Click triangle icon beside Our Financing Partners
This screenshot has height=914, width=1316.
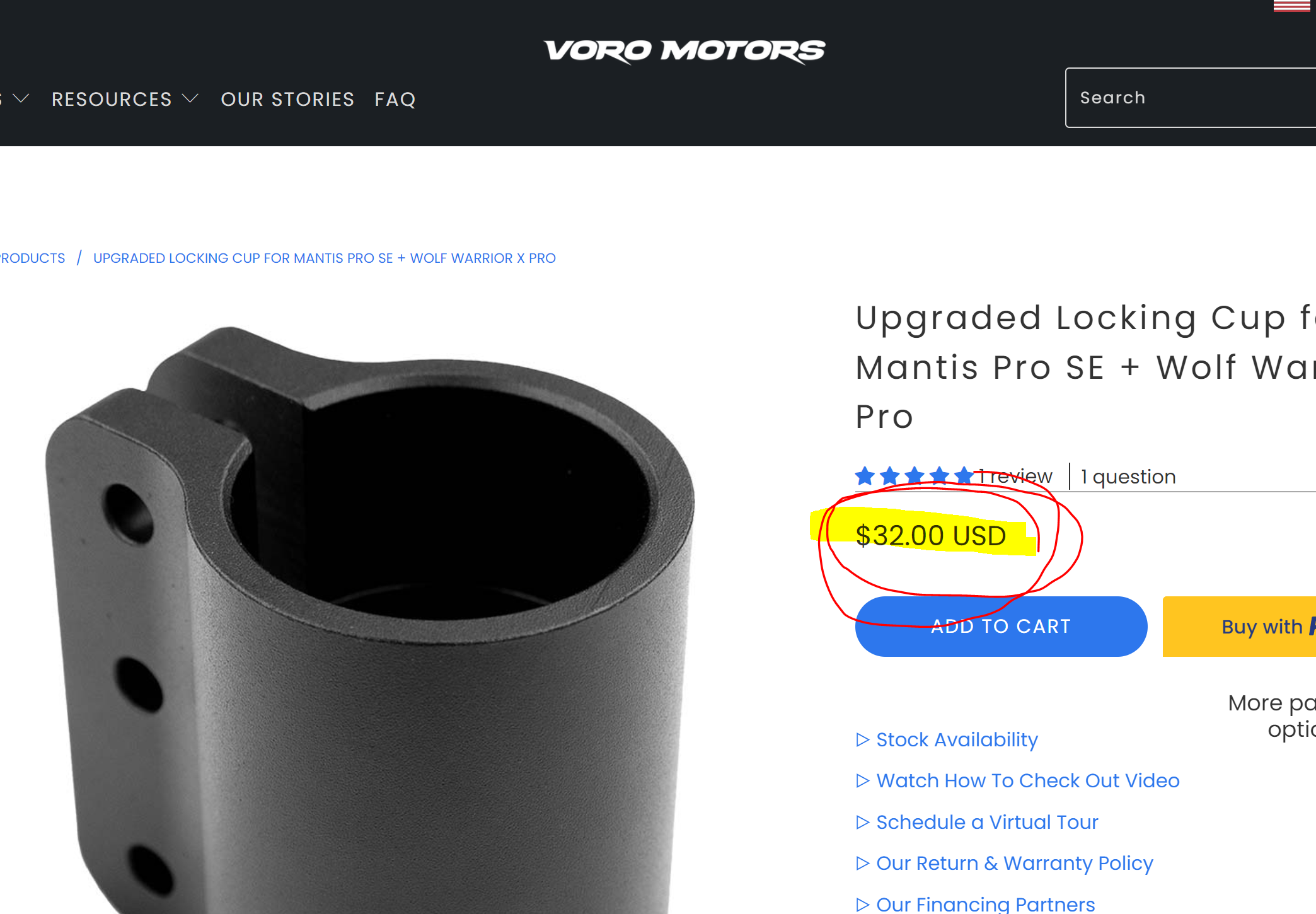pos(863,905)
